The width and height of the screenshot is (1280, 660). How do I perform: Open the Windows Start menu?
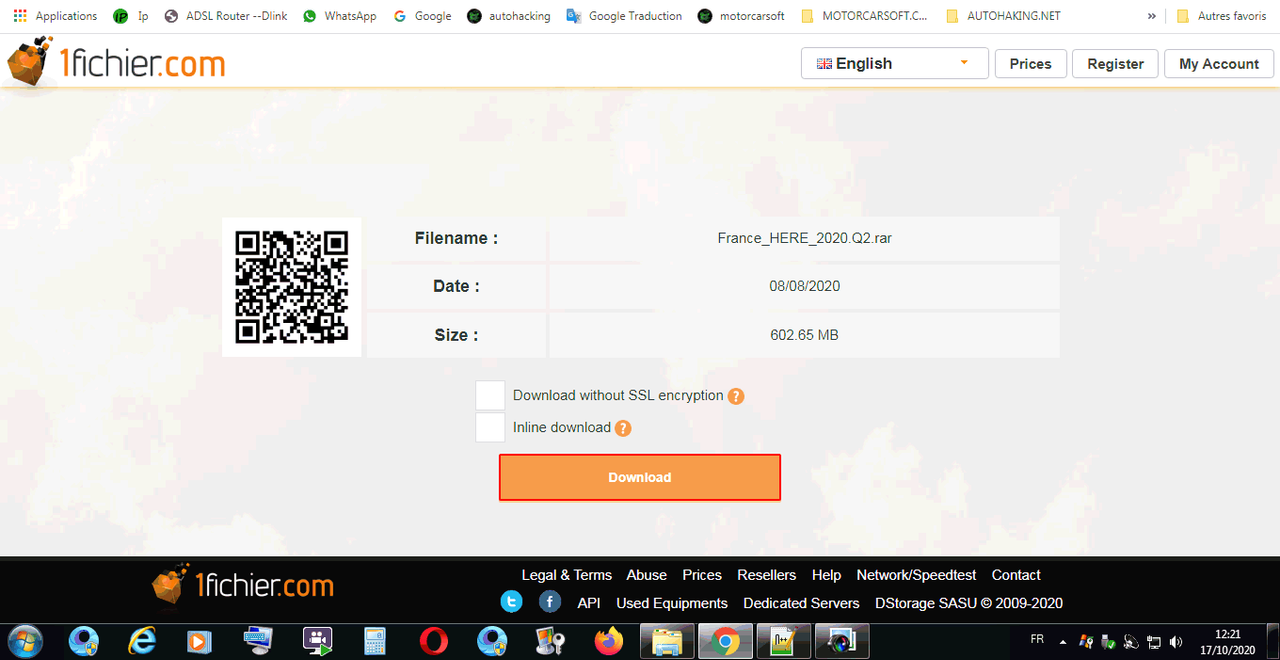pyautogui.click(x=24, y=641)
